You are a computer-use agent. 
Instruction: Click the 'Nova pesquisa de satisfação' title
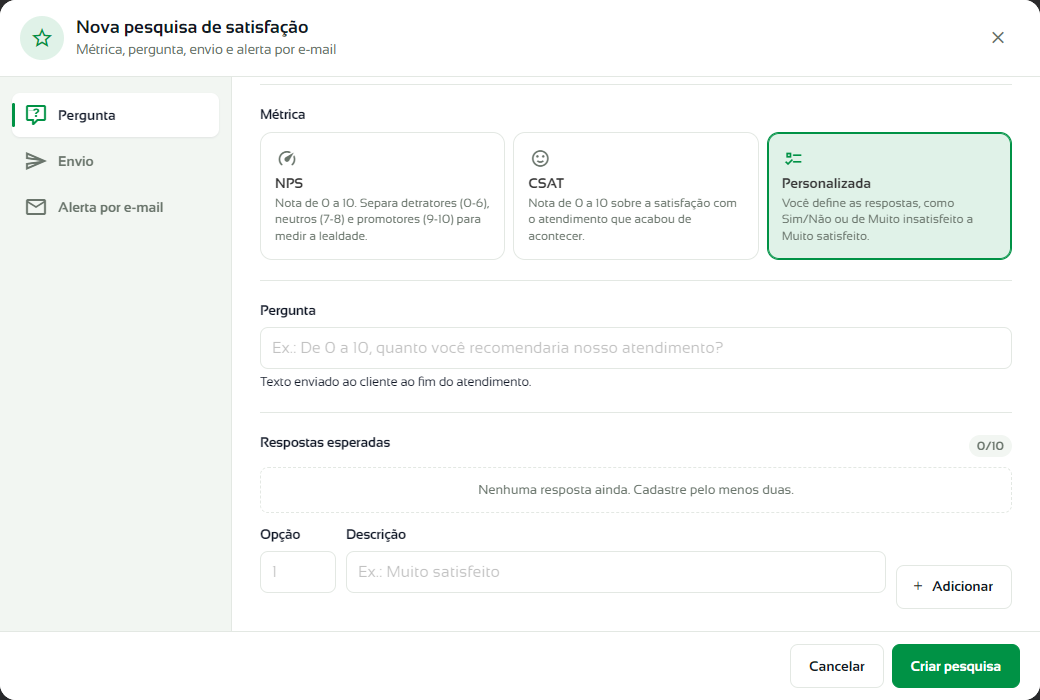tap(192, 27)
